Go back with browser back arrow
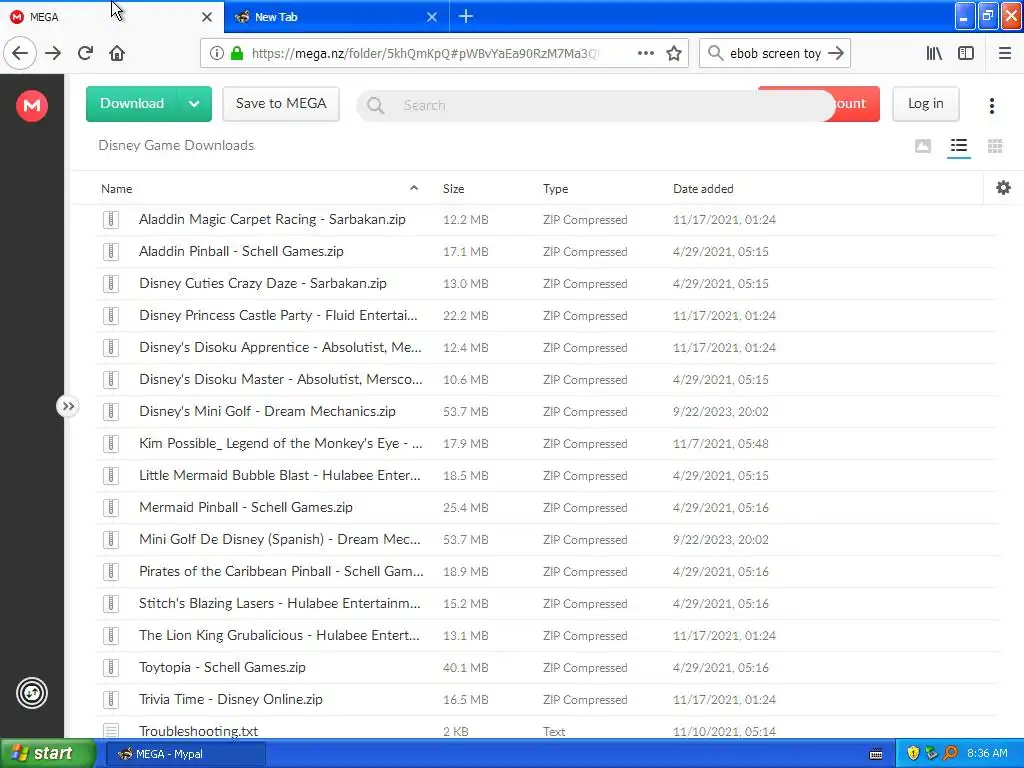 (x=20, y=53)
